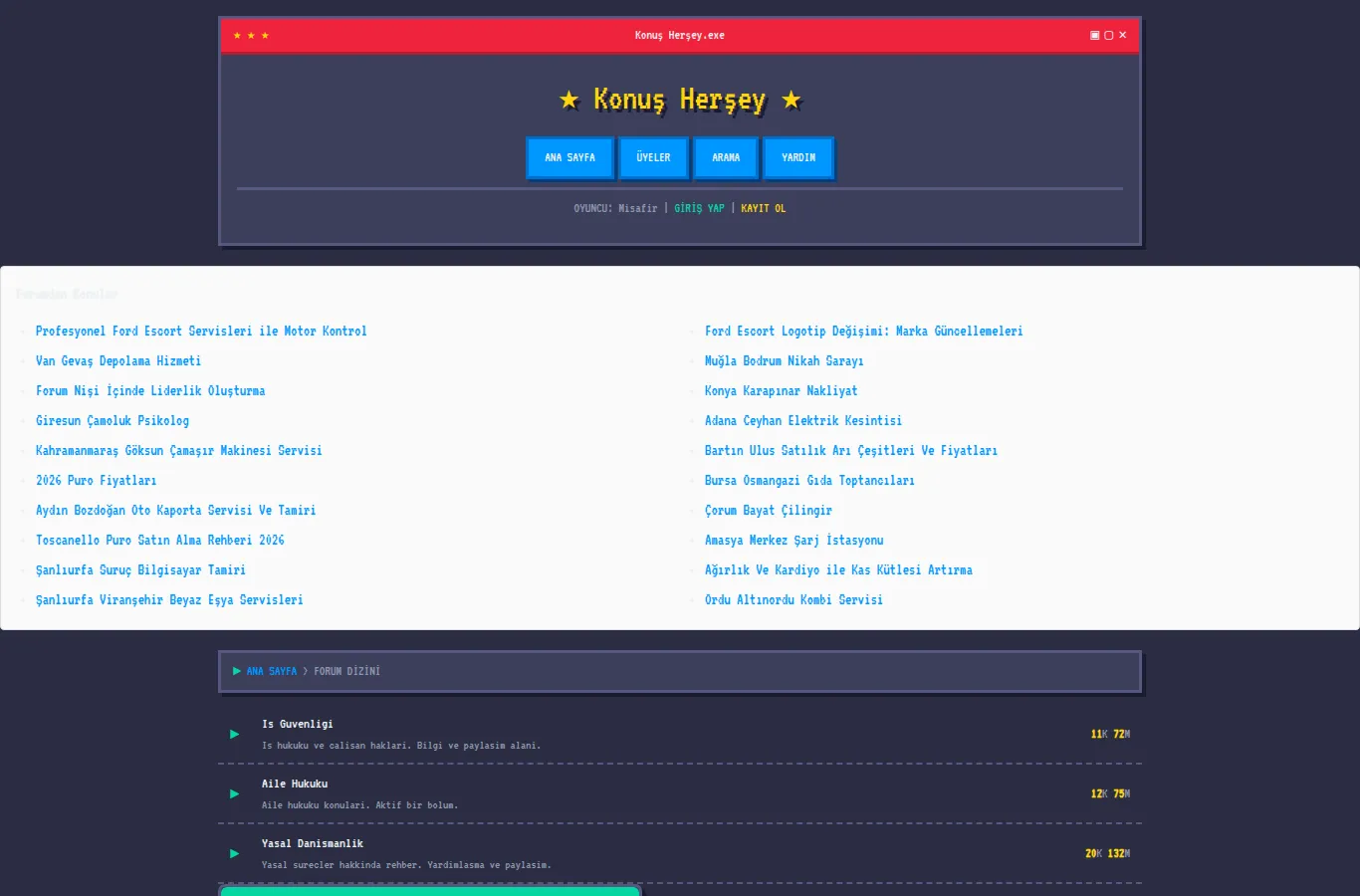Click the green arrow beside Is Guvenligi

(x=235, y=734)
